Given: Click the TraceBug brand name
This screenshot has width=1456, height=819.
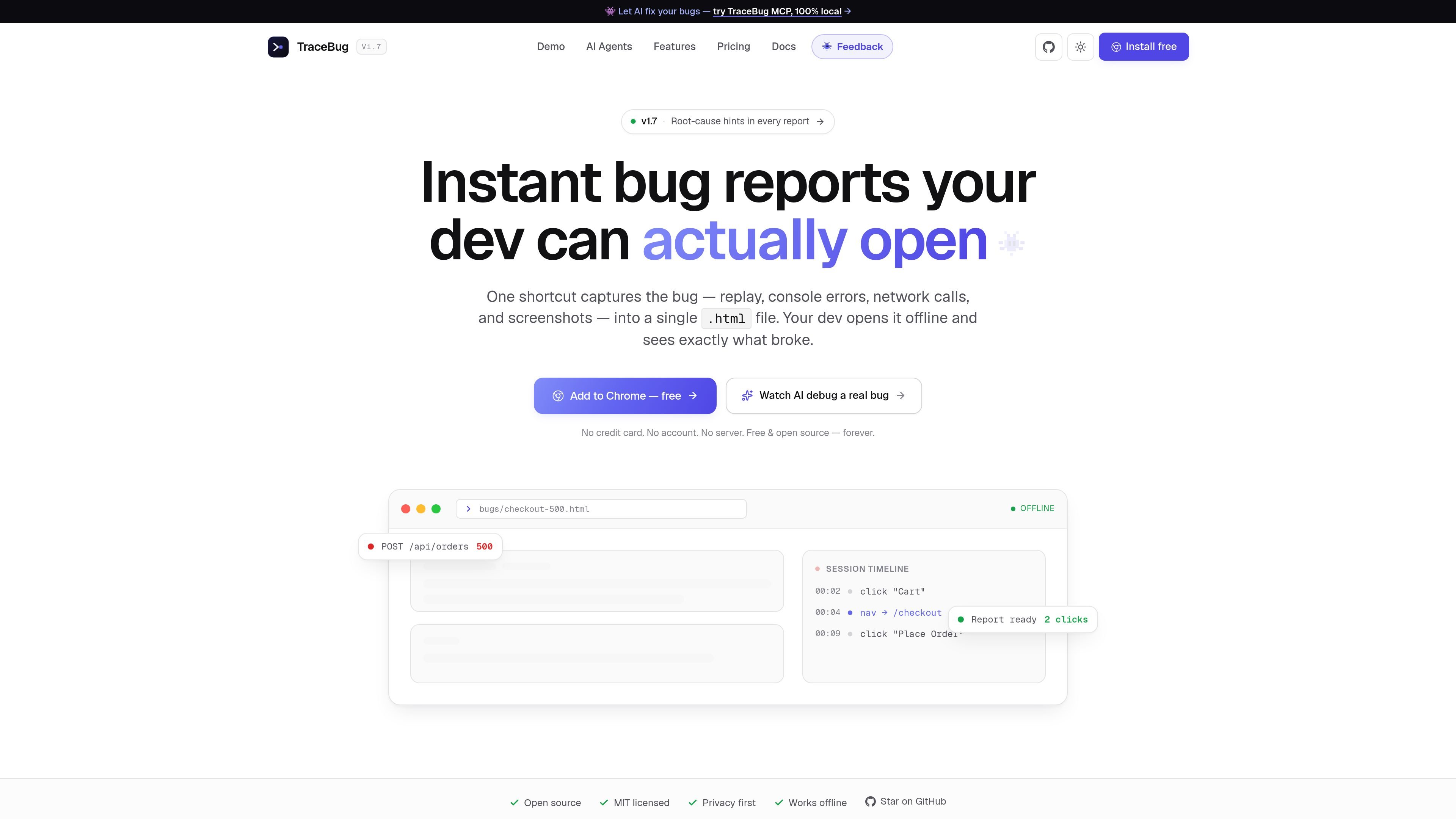Looking at the screenshot, I should [323, 47].
